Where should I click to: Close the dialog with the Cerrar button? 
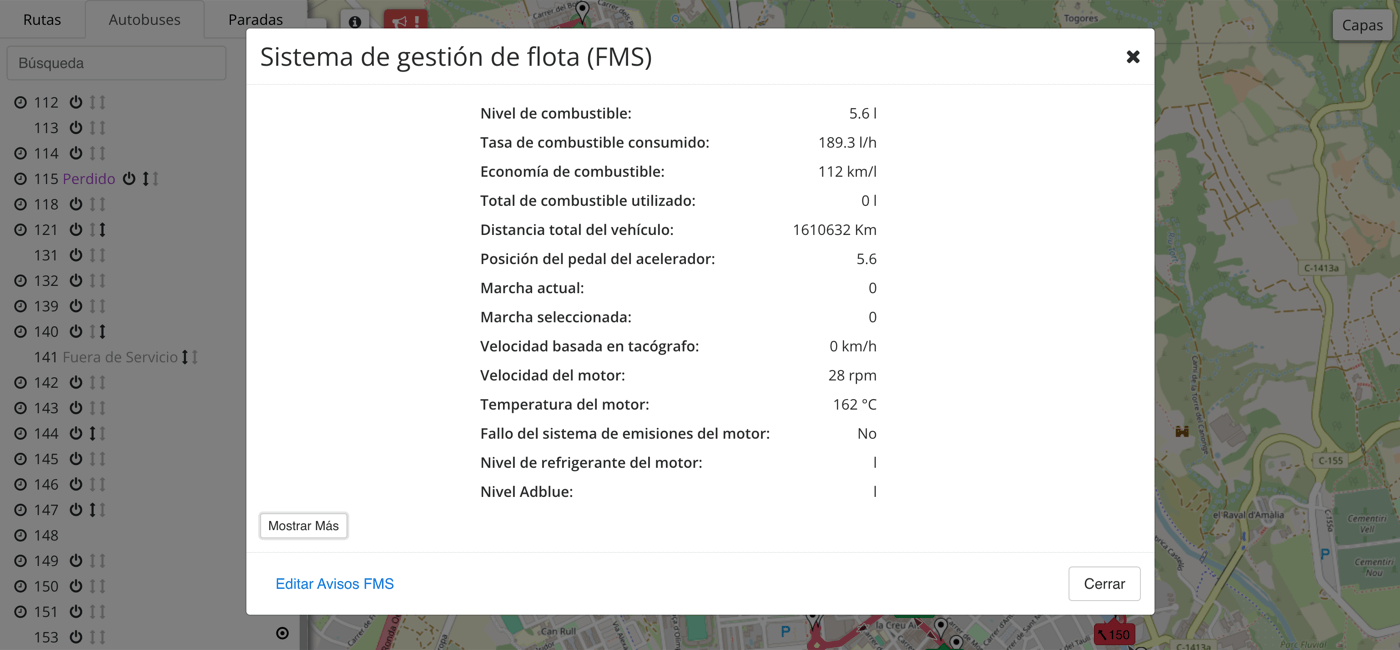point(1104,583)
